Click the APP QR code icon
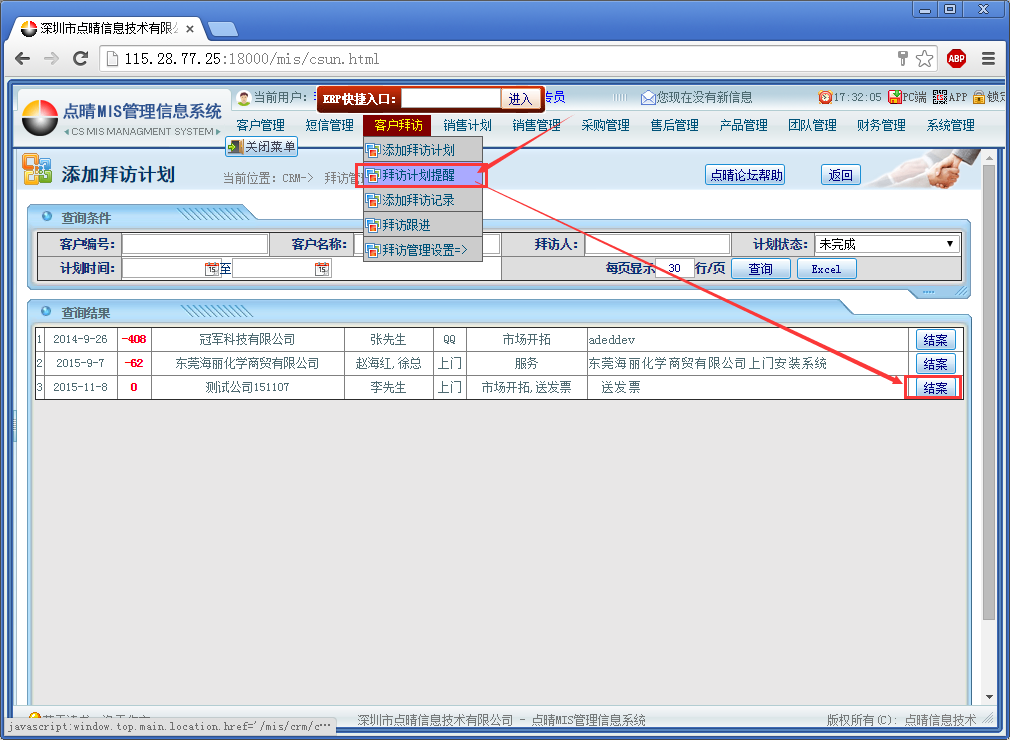 point(939,97)
